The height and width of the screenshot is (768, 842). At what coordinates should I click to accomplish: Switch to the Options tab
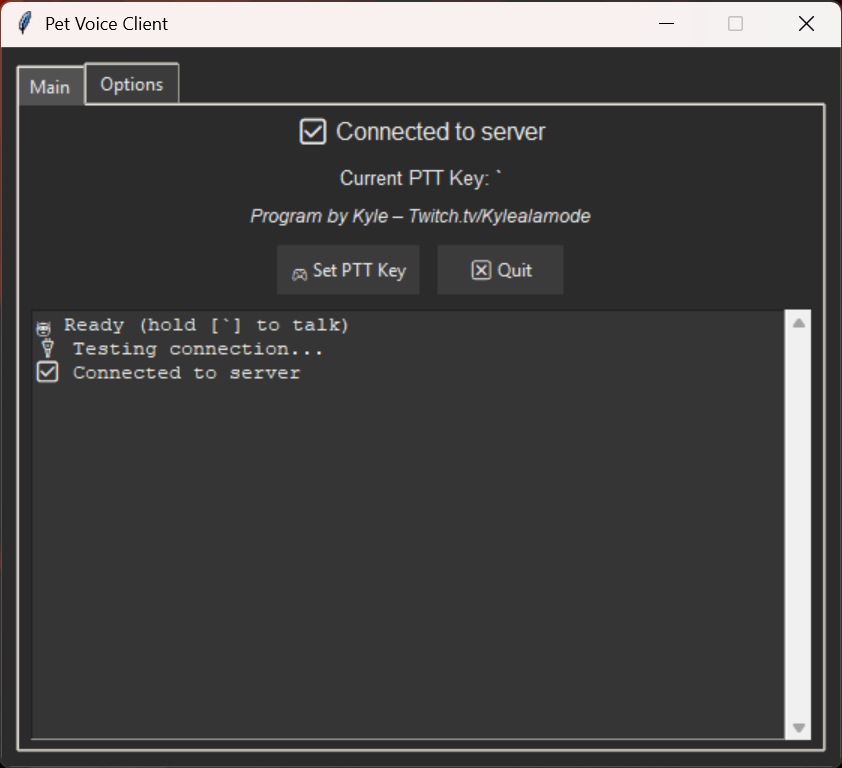click(x=132, y=84)
